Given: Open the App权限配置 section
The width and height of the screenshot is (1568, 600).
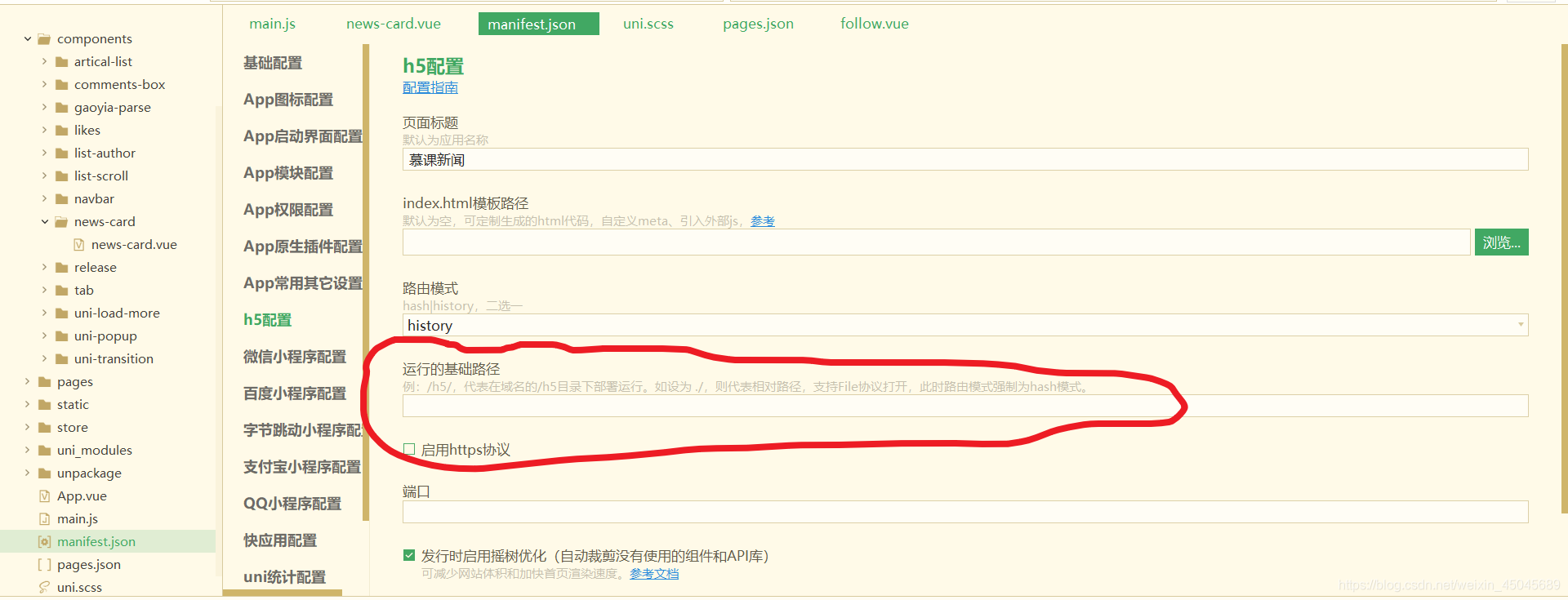Looking at the screenshot, I should click(288, 210).
